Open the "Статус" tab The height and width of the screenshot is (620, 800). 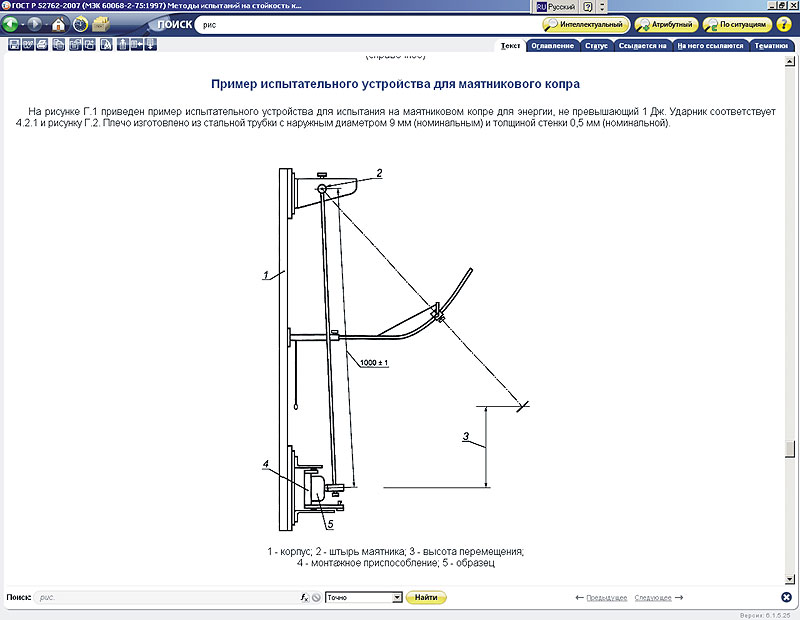tap(597, 45)
